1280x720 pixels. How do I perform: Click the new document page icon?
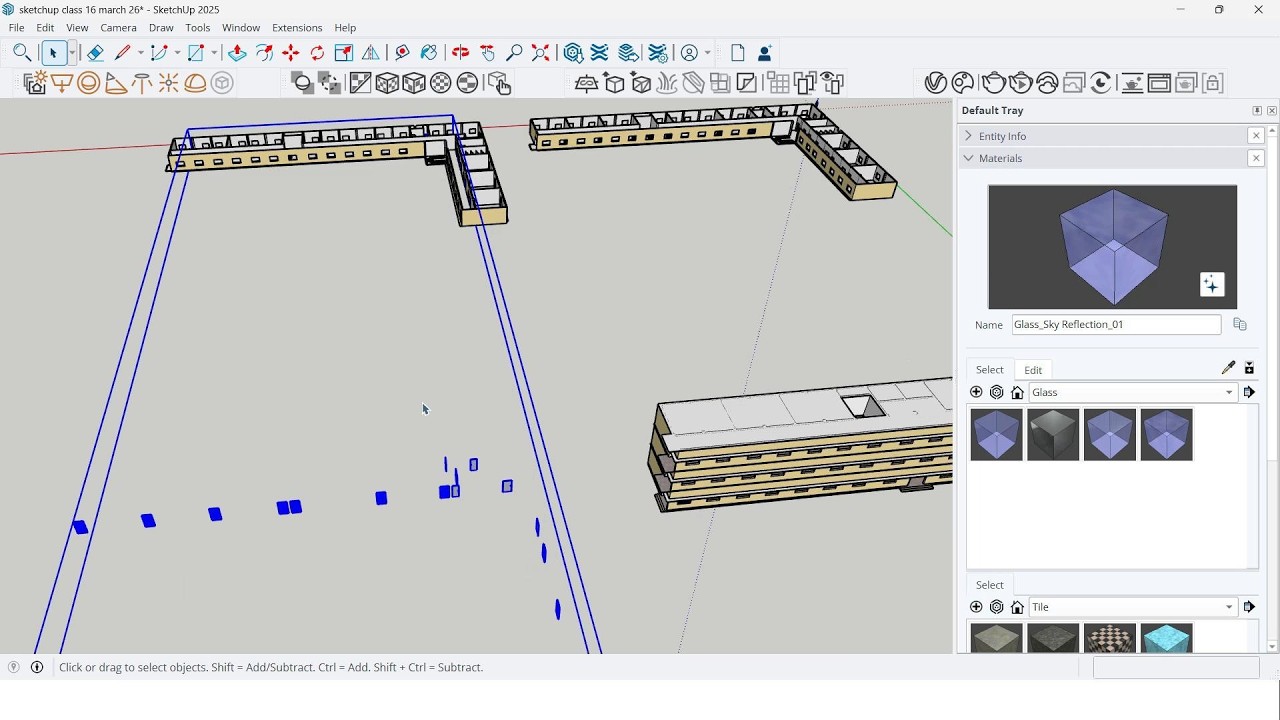pyautogui.click(x=738, y=53)
